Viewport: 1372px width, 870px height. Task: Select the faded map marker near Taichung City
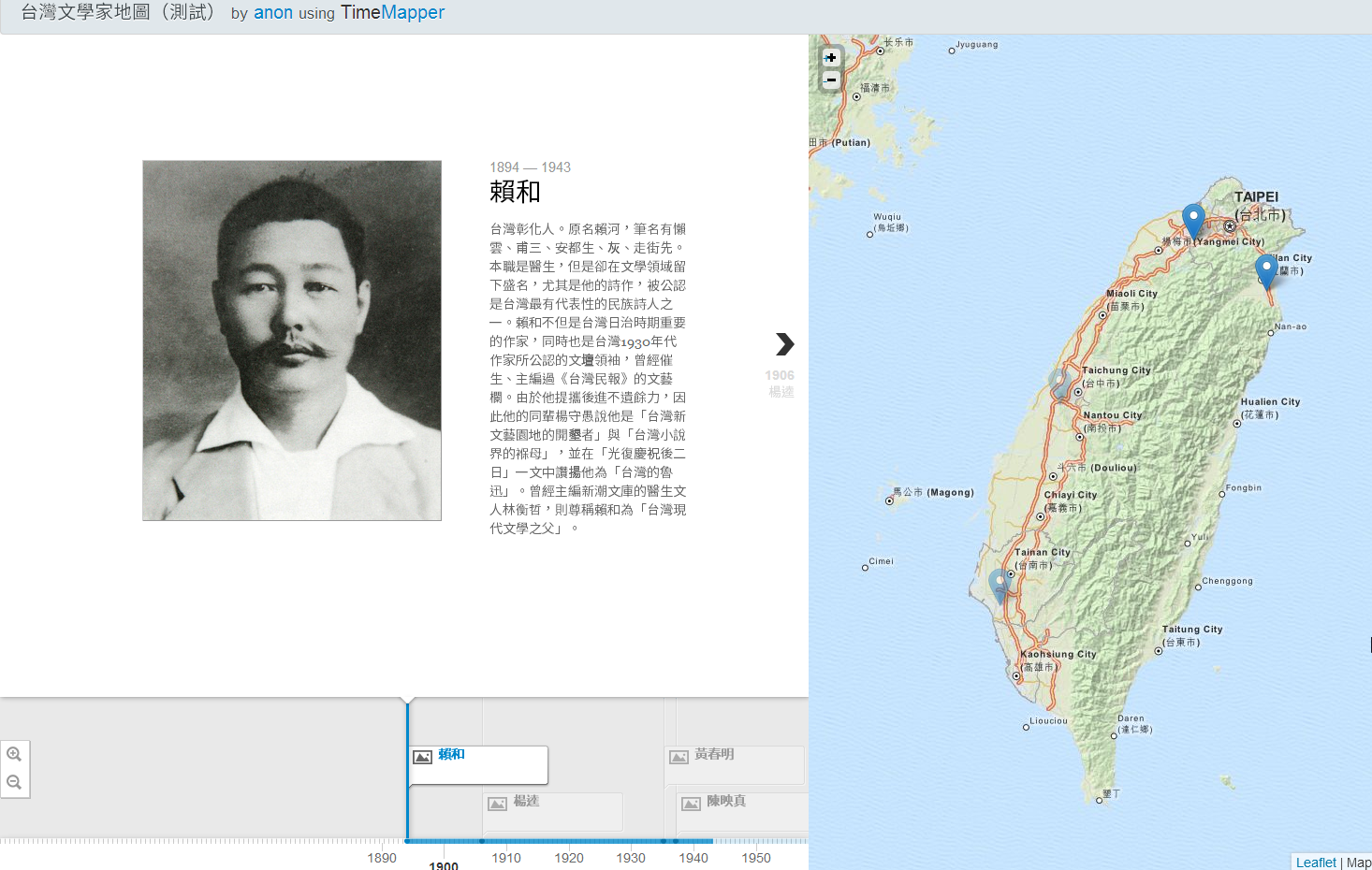pyautogui.click(x=1059, y=384)
